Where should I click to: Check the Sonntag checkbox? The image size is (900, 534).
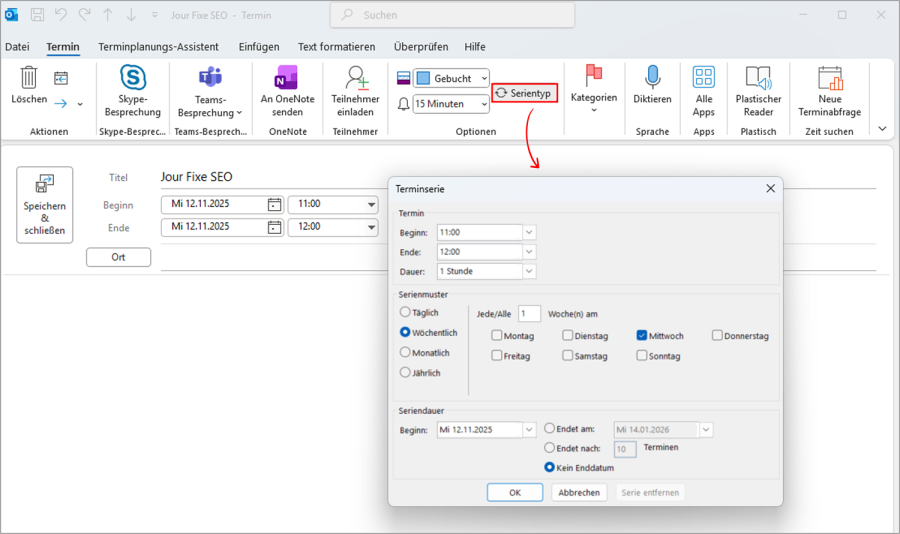pyautogui.click(x=642, y=355)
